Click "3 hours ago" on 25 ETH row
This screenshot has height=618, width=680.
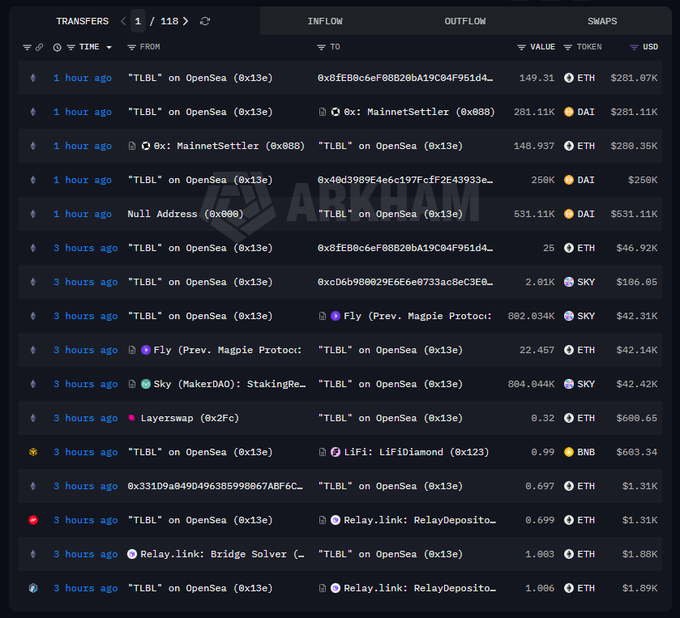click(85, 248)
